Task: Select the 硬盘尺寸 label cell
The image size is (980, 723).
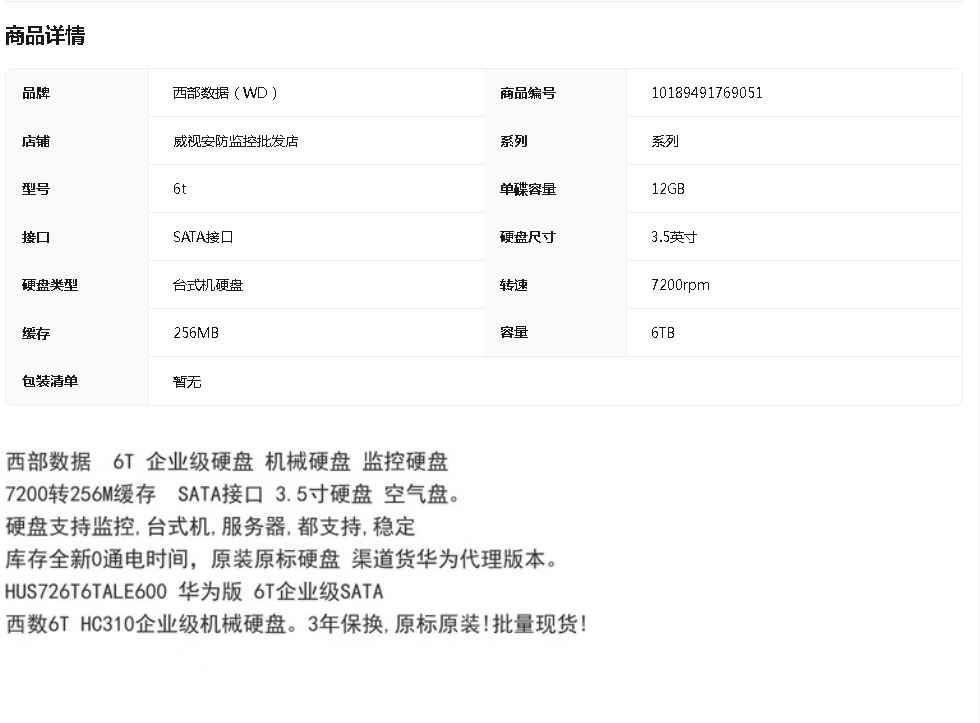Action: (555, 237)
